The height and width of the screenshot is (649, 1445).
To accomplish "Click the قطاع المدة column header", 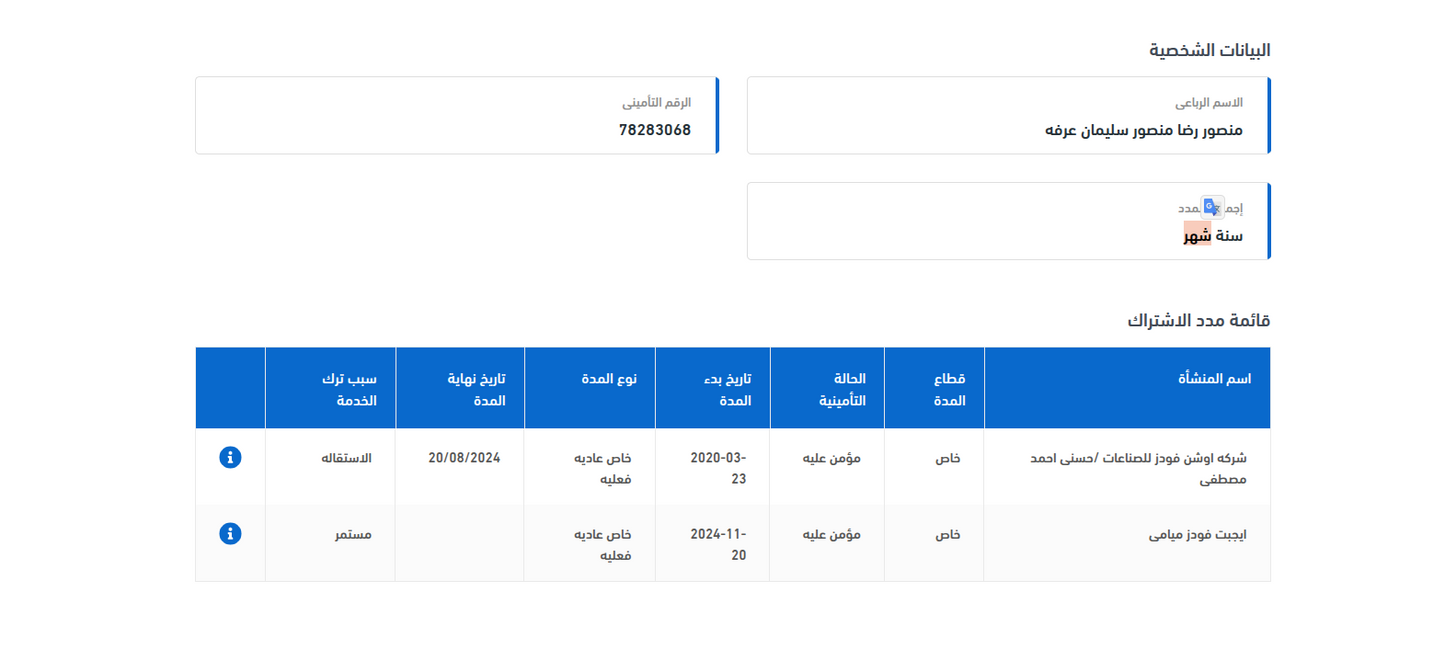I will (949, 389).
